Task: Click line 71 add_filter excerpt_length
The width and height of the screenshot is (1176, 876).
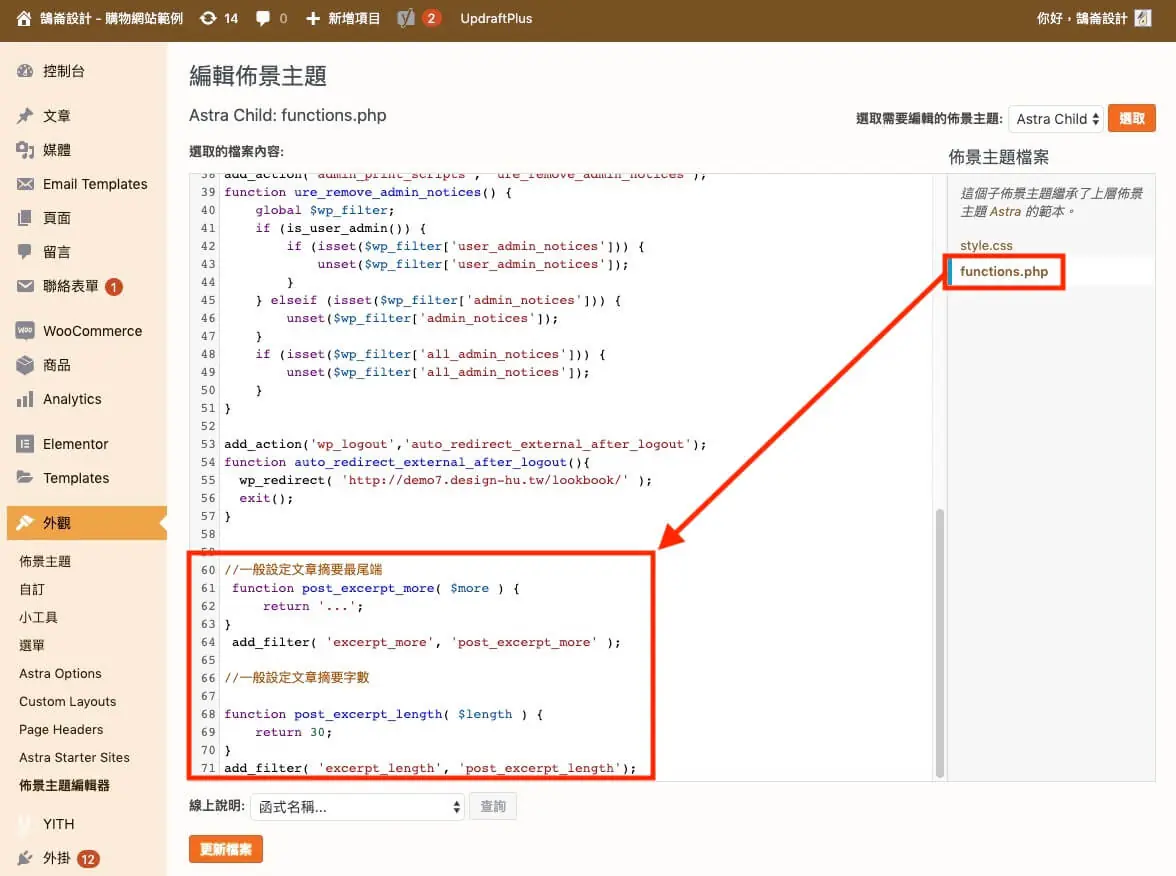Action: pos(430,768)
